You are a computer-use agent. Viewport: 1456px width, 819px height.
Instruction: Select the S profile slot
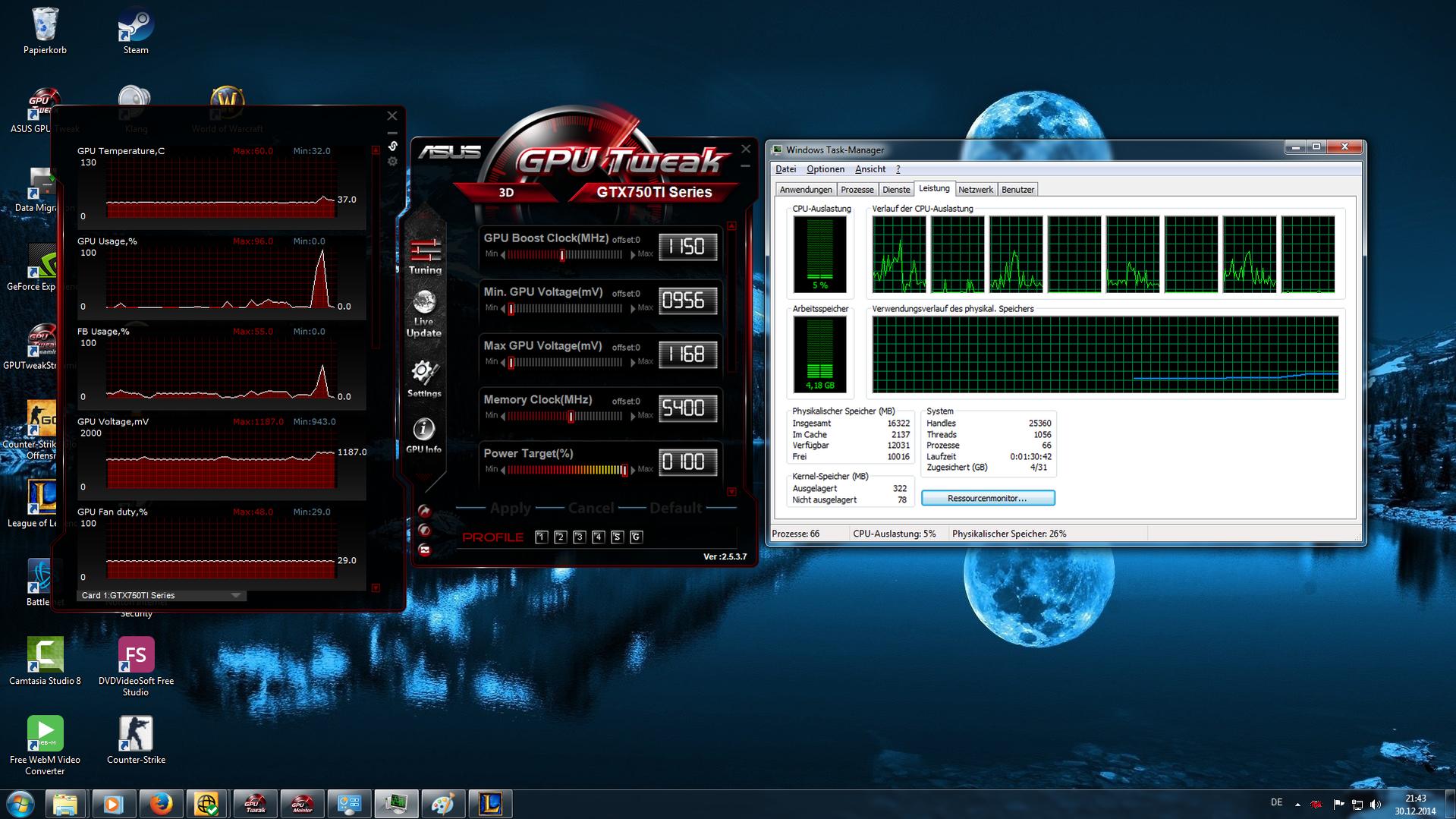click(x=617, y=537)
